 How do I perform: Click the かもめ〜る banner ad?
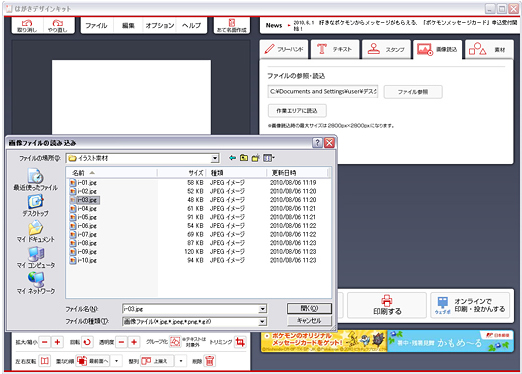(x=450, y=341)
